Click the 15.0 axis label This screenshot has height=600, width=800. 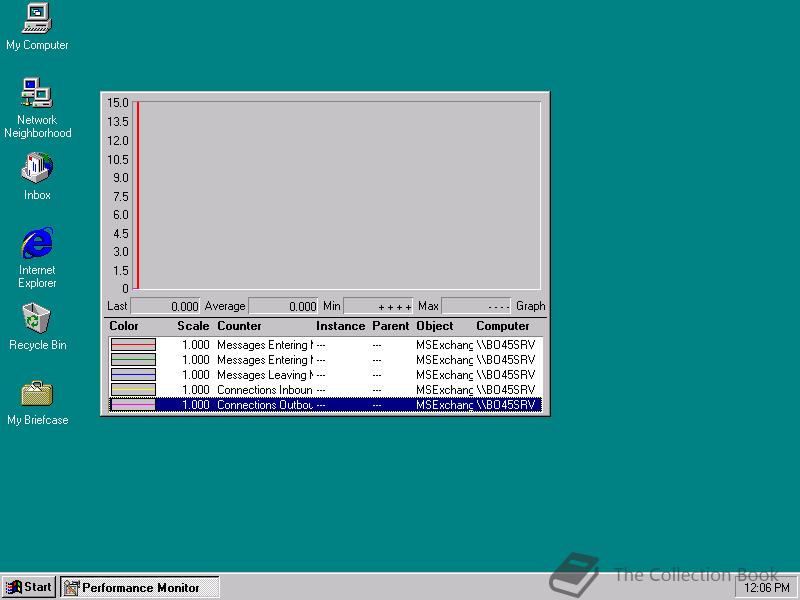118,103
